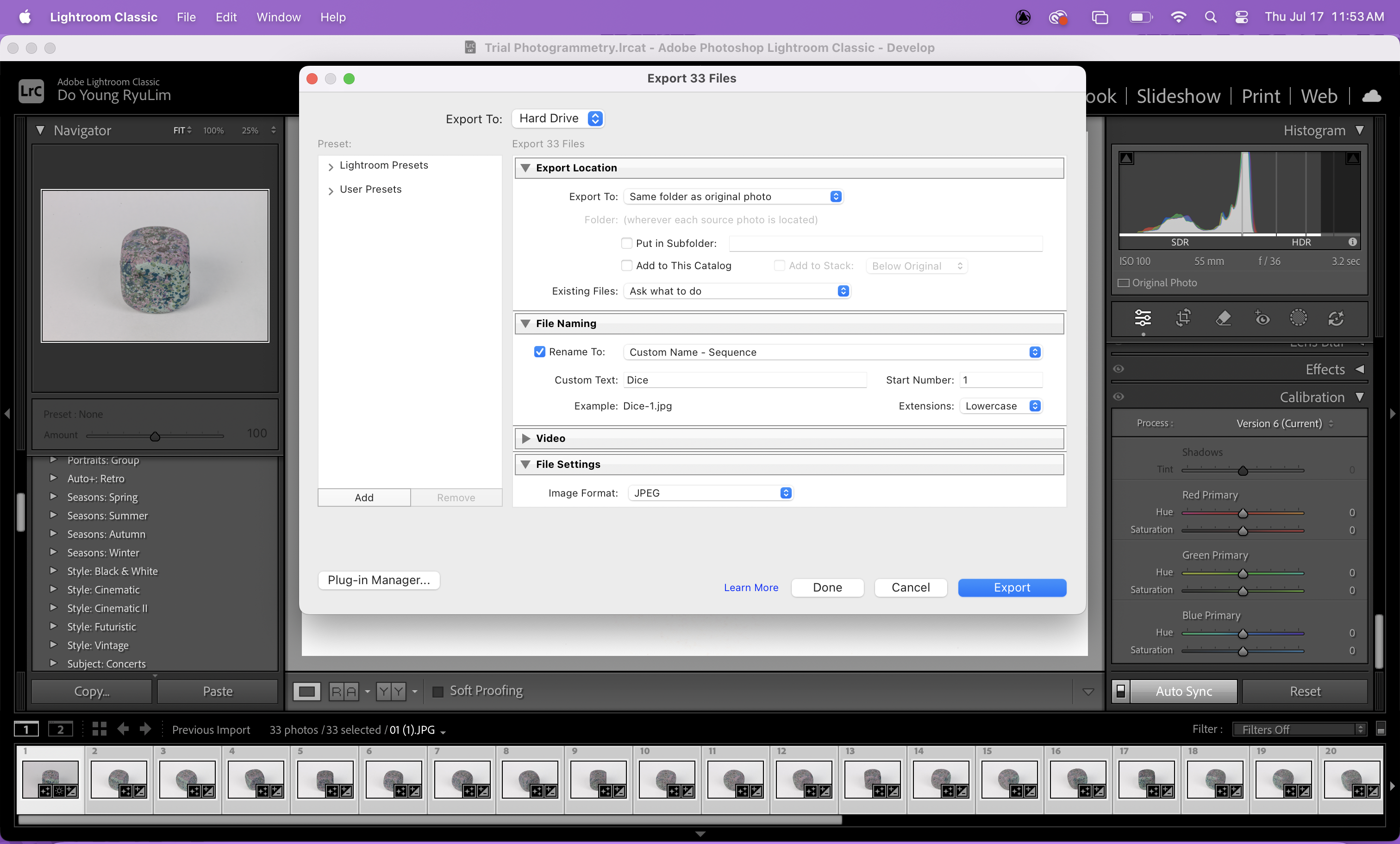The image size is (1400, 844).
Task: Select thumbnail 5 in the filmstrip
Action: tap(325, 779)
